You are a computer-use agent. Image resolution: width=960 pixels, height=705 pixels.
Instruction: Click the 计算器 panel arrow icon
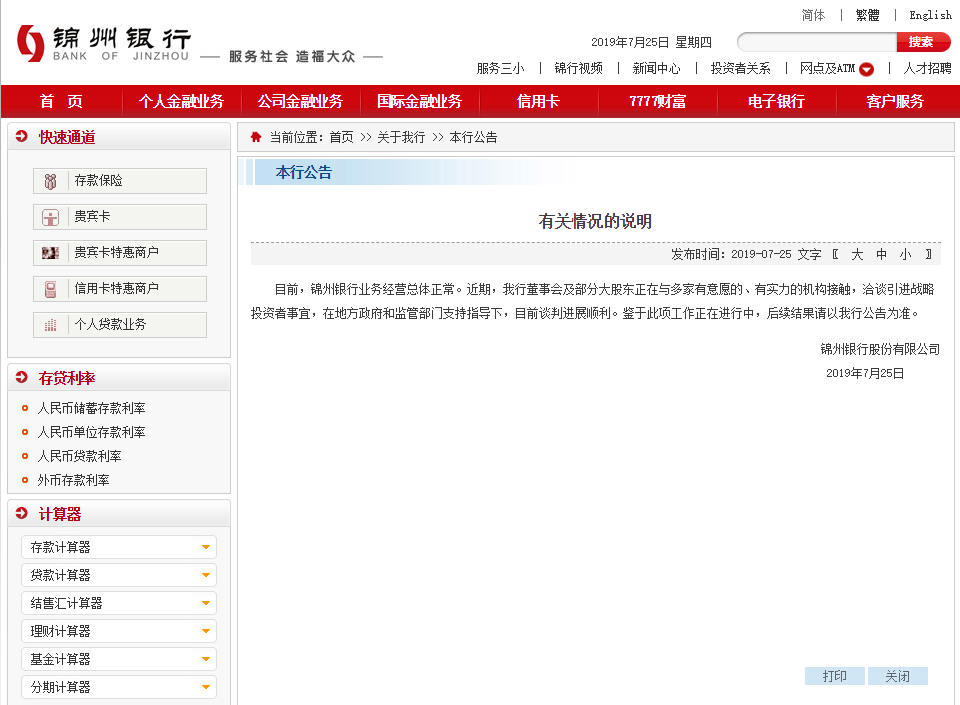(x=20, y=514)
